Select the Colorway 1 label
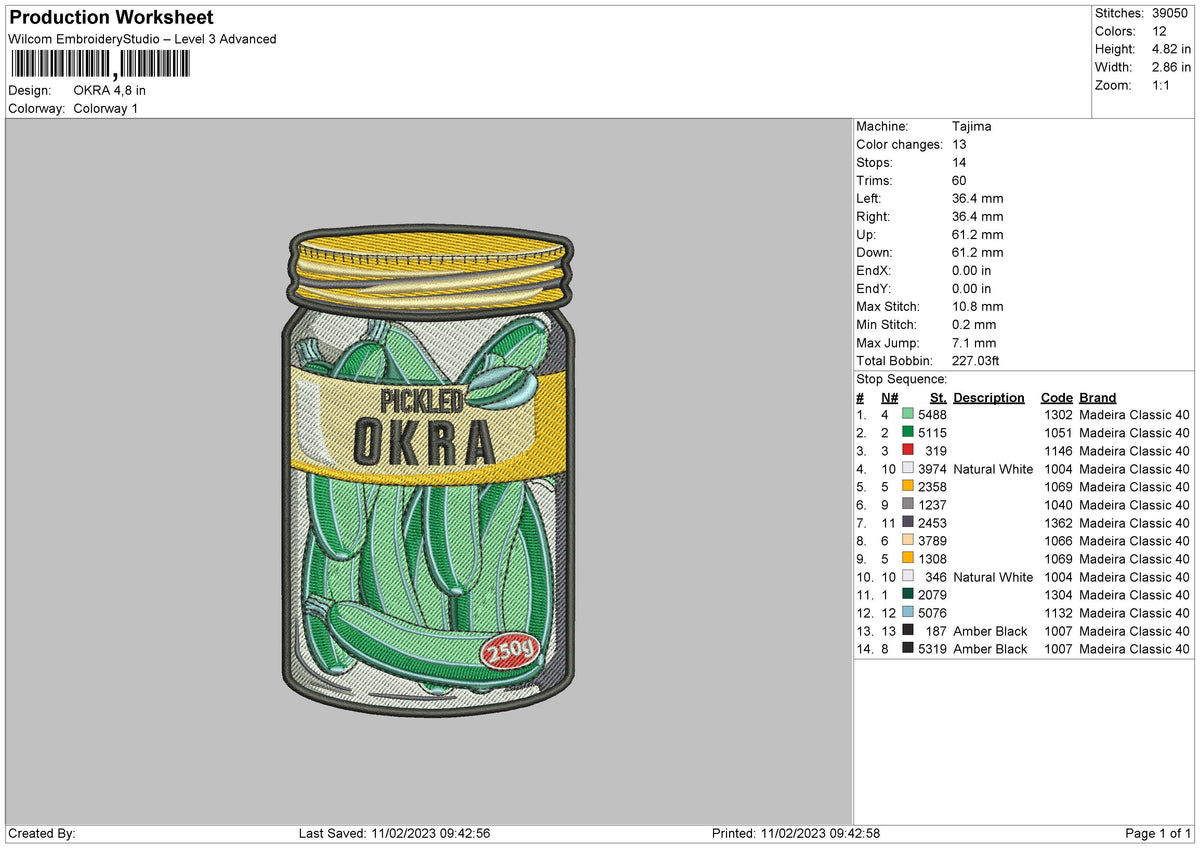The image size is (1200, 848). tap(105, 108)
